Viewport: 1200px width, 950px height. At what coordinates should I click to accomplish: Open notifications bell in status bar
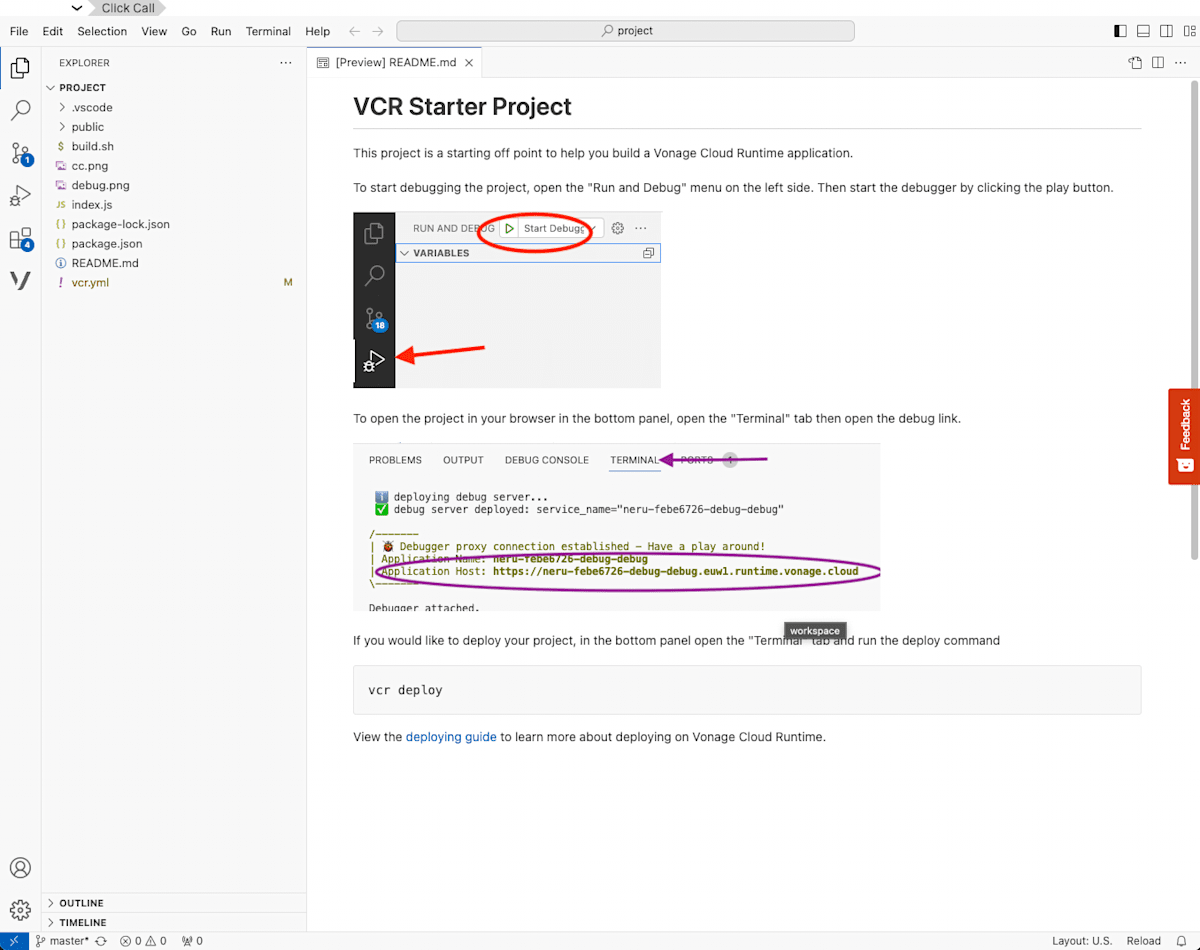coord(1181,941)
